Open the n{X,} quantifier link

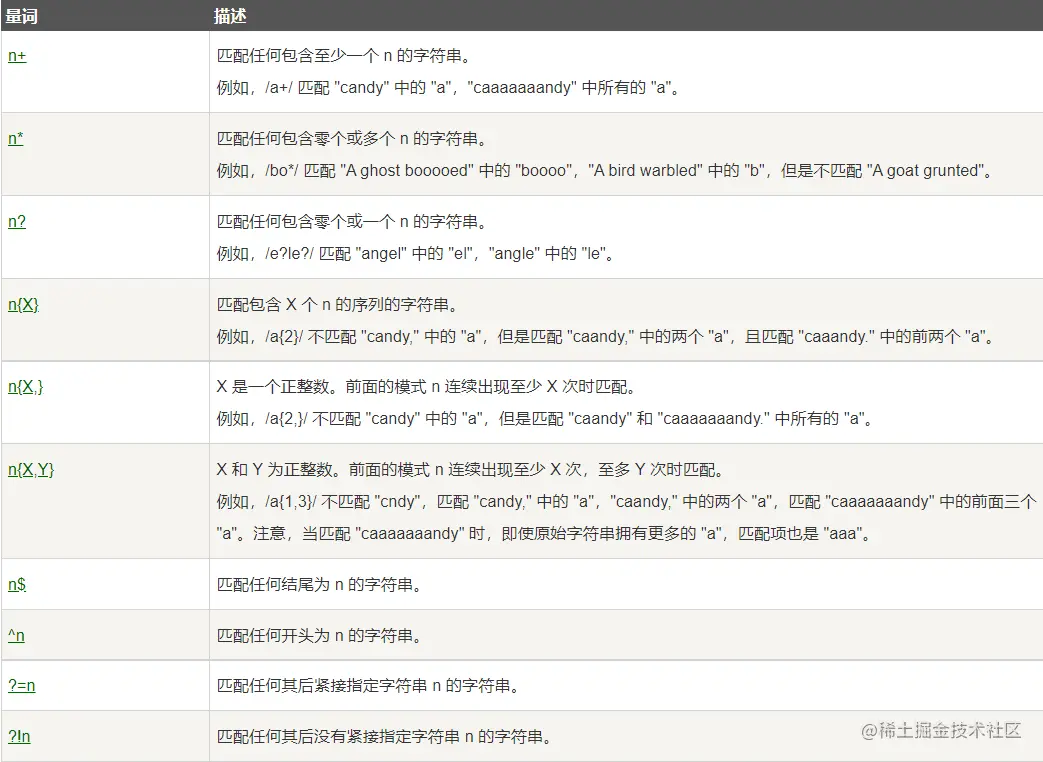click(25, 386)
